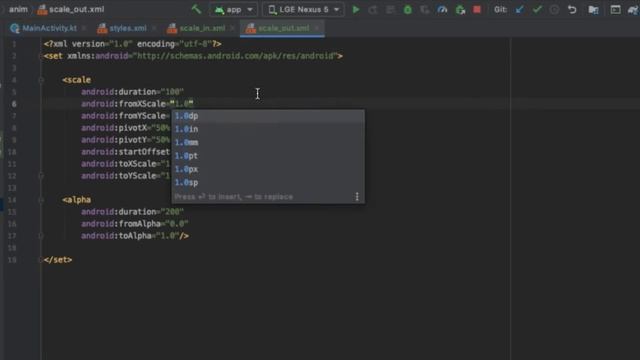Click the android:duration="200" attribute
640x360 pixels.
[132, 212]
